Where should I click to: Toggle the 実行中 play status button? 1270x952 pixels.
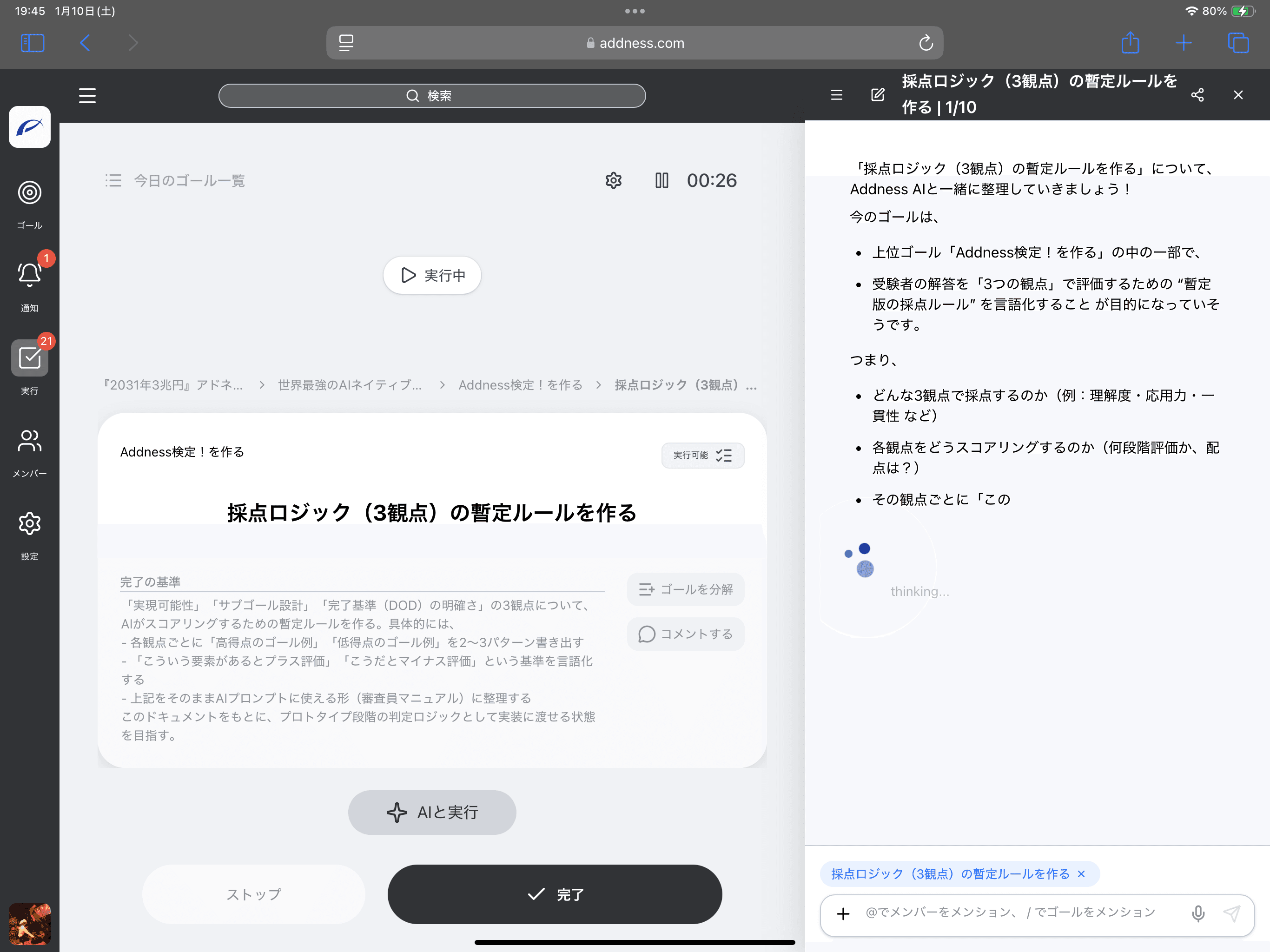click(x=432, y=276)
